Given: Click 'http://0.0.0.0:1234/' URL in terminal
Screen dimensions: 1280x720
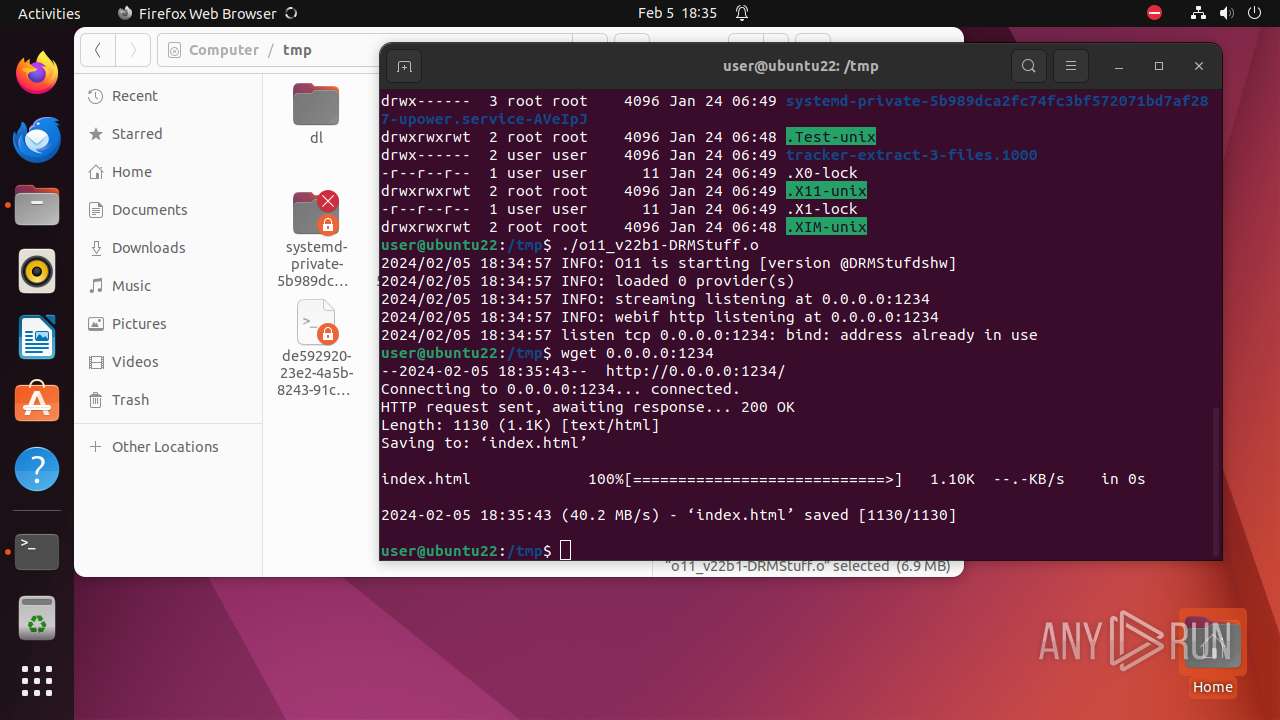Looking at the screenshot, I should (695, 371).
